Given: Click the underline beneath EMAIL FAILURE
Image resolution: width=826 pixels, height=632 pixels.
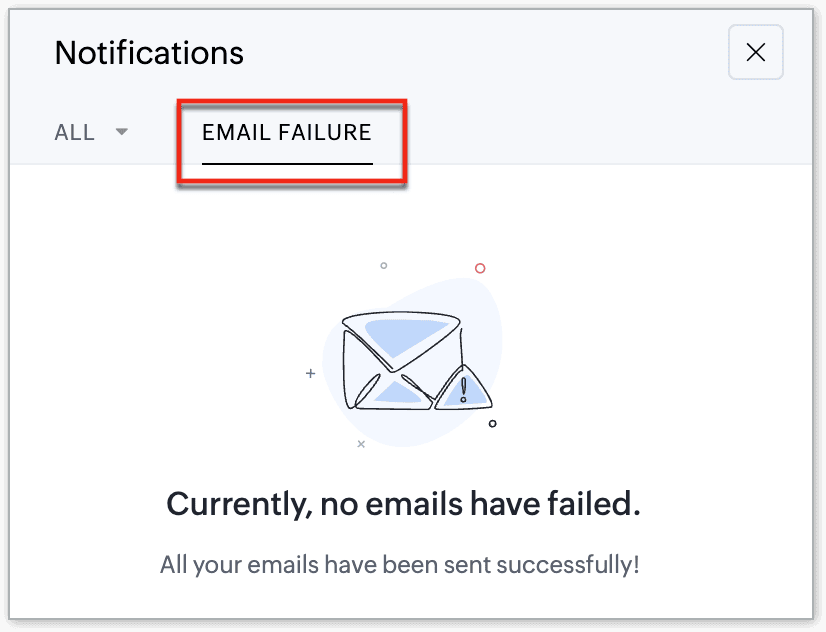Looking at the screenshot, I should [287, 164].
